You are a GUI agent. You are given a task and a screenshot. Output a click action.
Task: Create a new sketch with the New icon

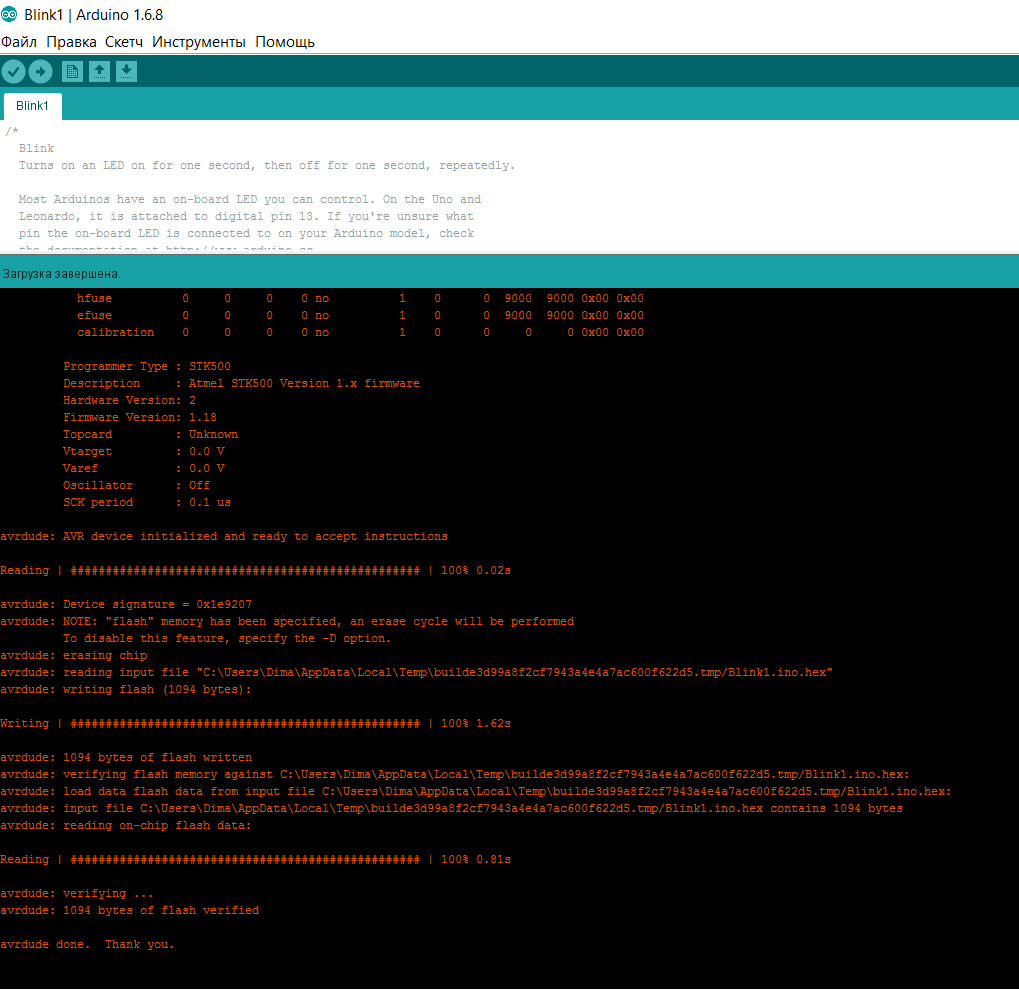(x=72, y=72)
